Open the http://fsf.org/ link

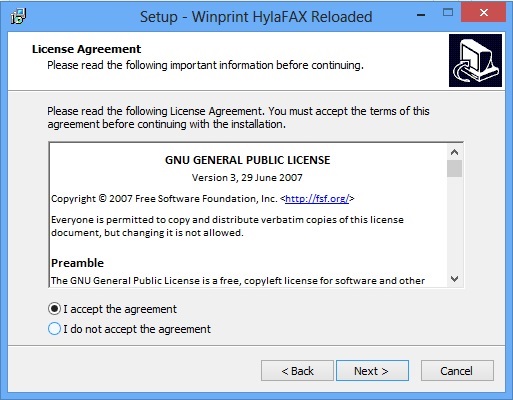(317, 199)
